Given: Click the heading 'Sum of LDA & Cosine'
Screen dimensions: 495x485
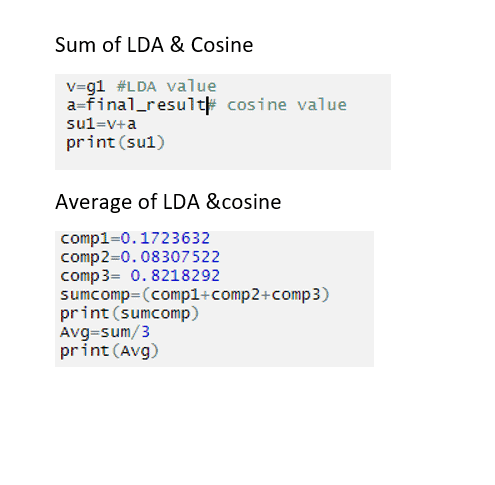Looking at the screenshot, I should coord(154,45).
